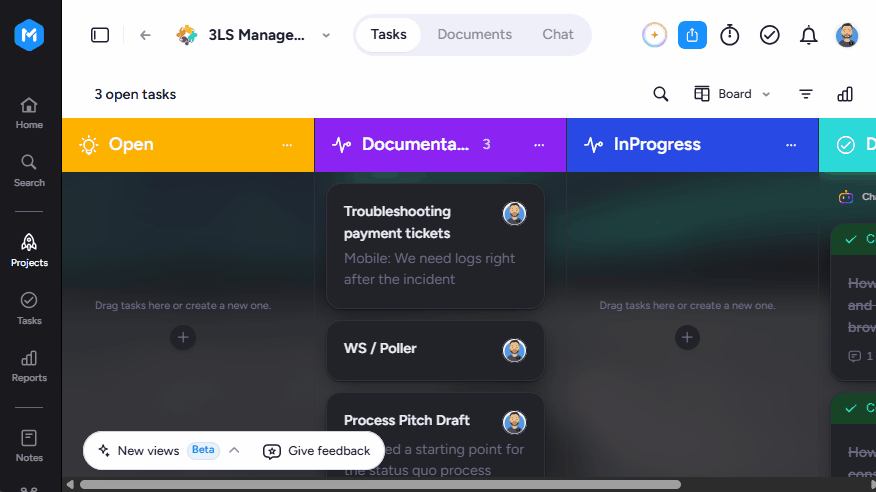Open Notes in sidebar

point(29,446)
